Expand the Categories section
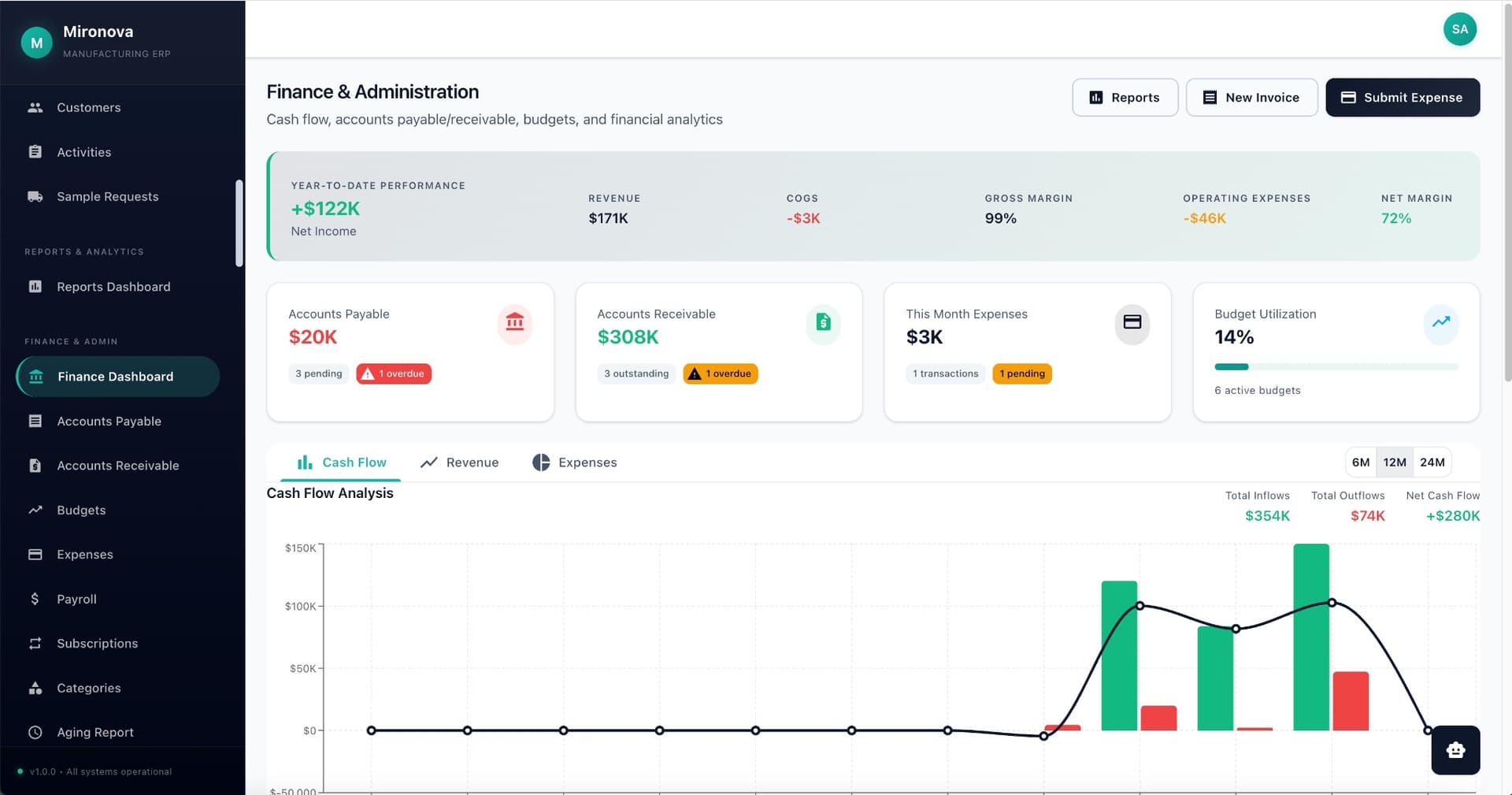 pos(88,688)
